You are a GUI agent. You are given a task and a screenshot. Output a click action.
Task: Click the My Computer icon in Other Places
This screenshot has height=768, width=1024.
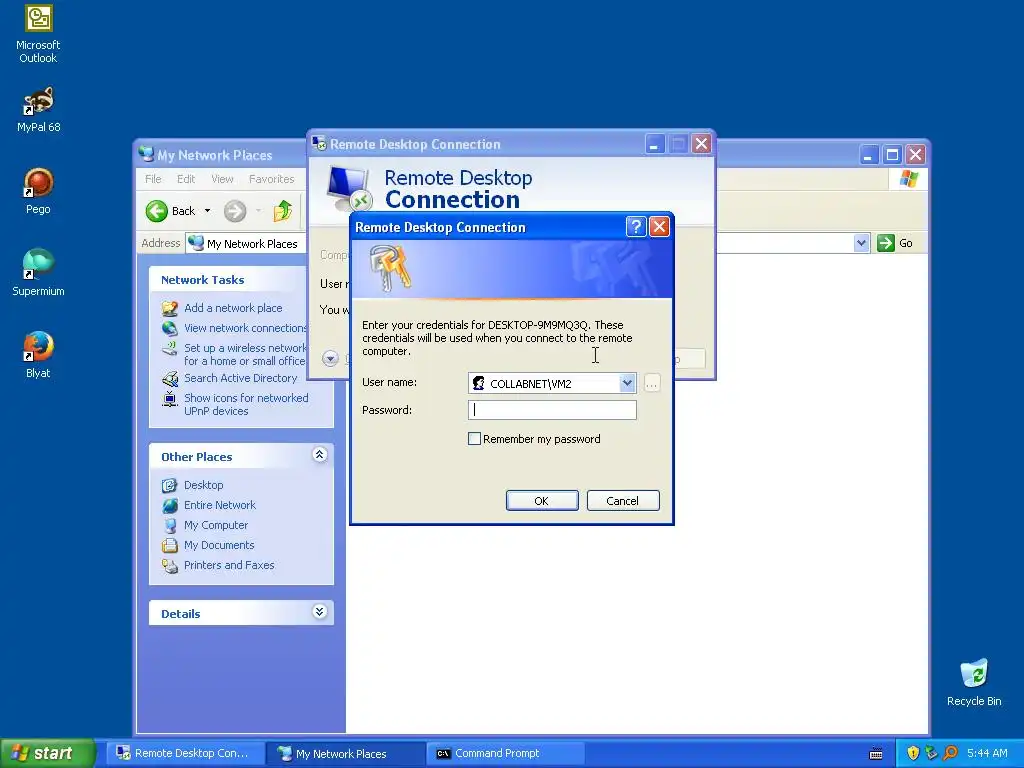pos(170,525)
